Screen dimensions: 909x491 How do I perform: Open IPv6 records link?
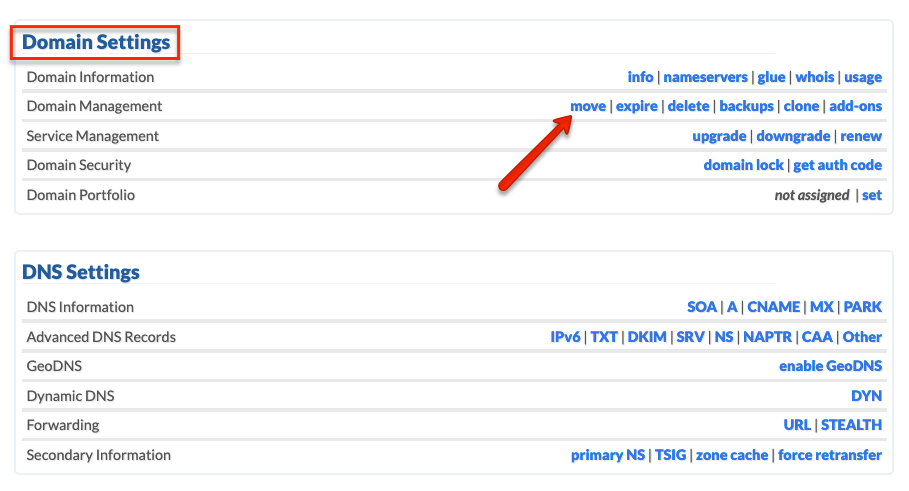pos(565,337)
